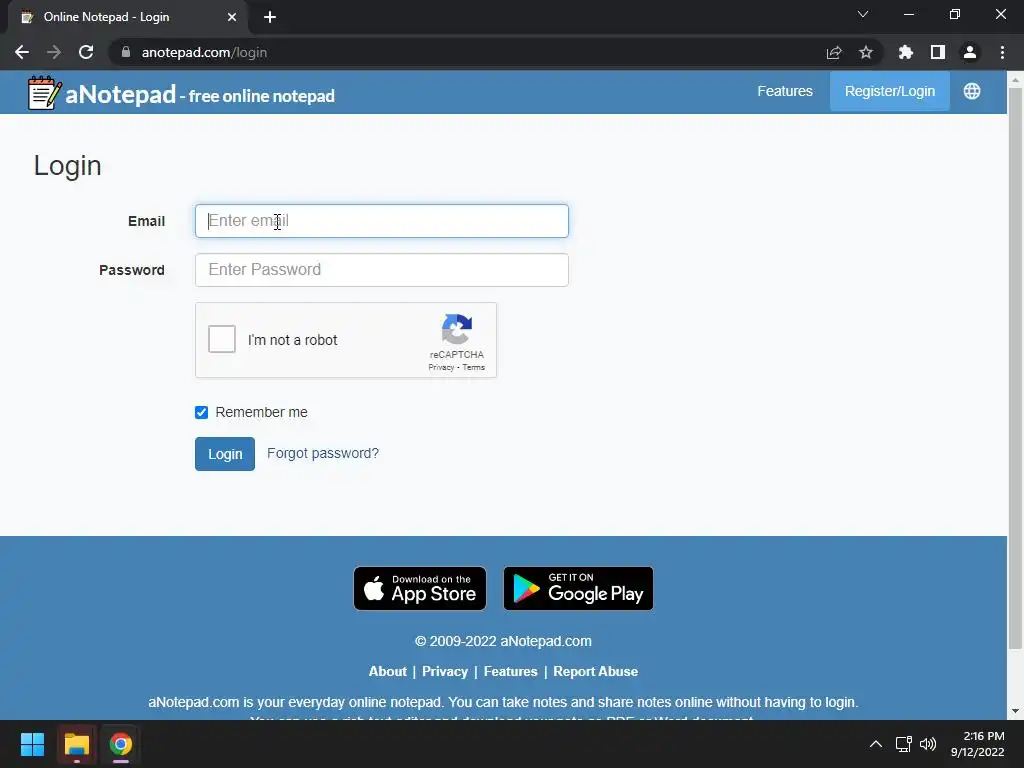The height and width of the screenshot is (768, 1024).
Task: Show hidden icons tray chevron
Action: pyautogui.click(x=876, y=744)
